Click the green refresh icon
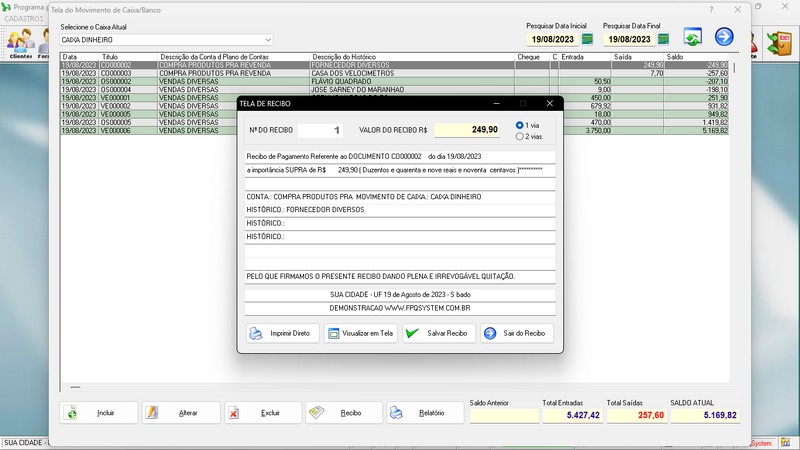 coord(692,38)
